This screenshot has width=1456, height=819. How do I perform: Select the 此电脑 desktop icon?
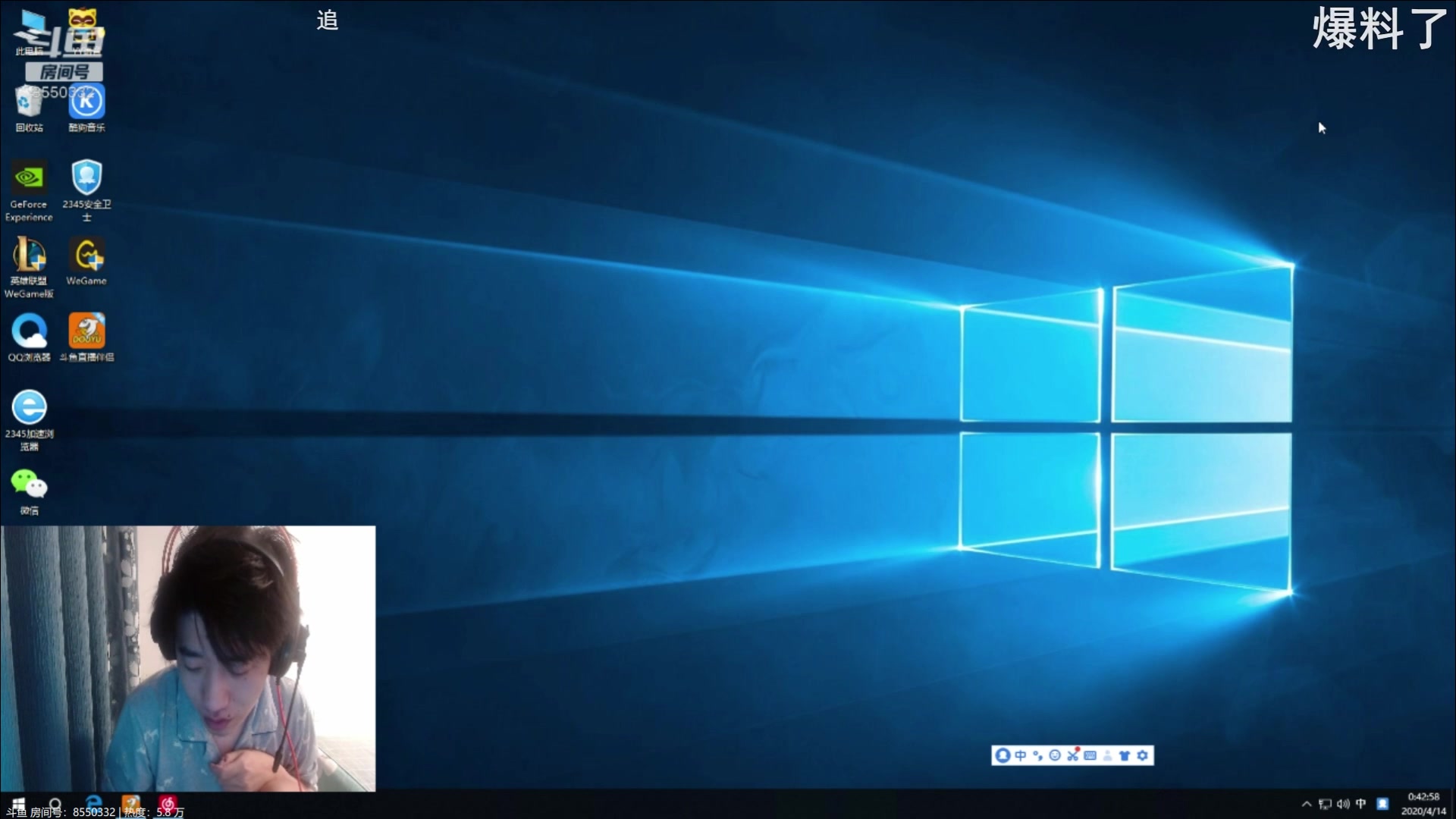point(29,32)
